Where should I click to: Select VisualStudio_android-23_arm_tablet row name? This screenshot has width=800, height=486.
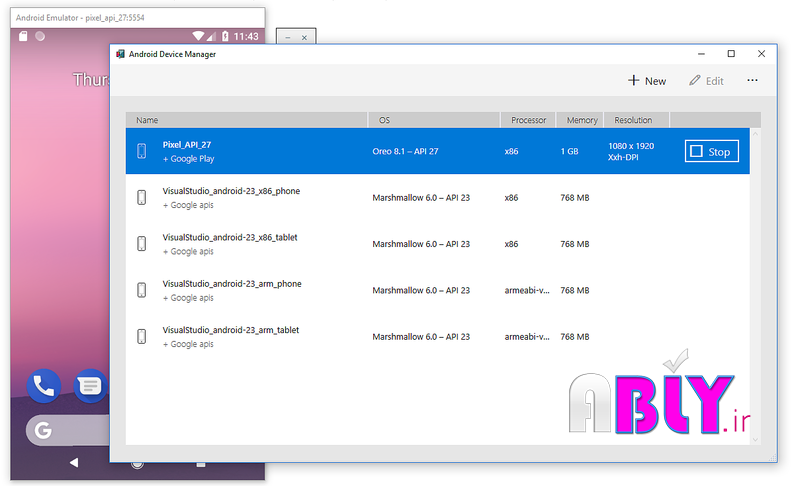coord(231,330)
